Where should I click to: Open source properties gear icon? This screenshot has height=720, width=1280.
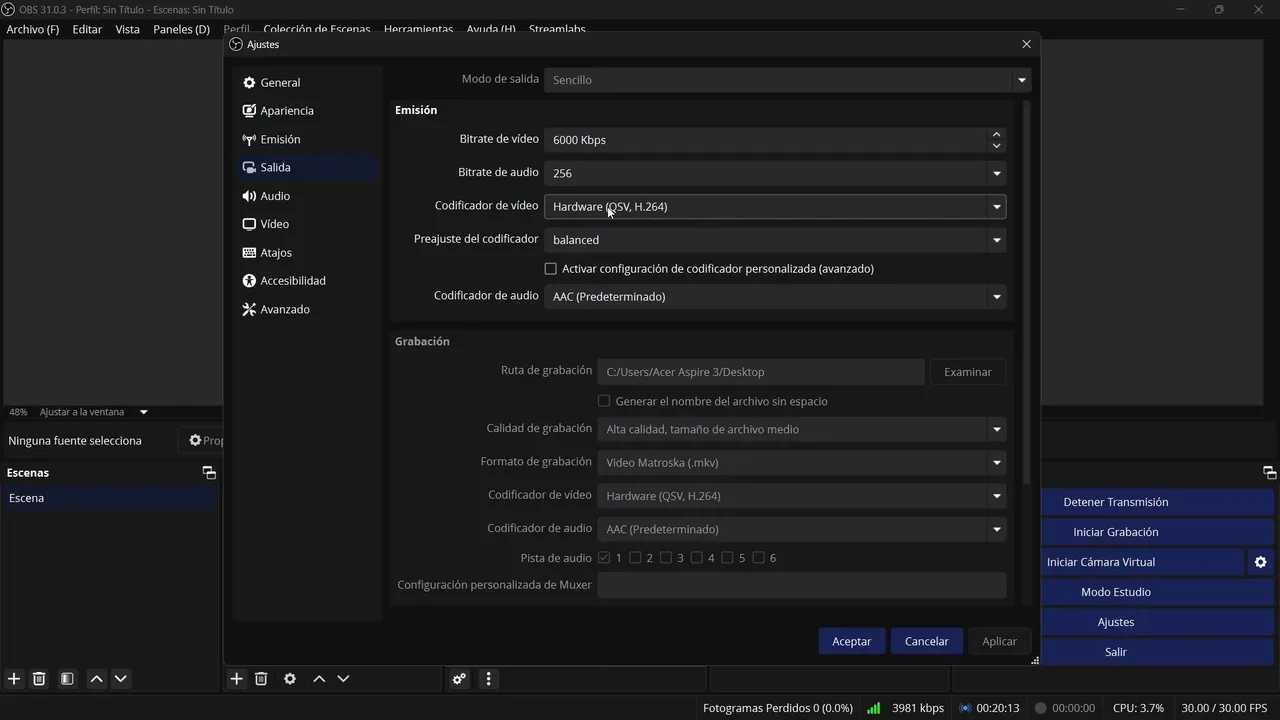[x=290, y=679]
